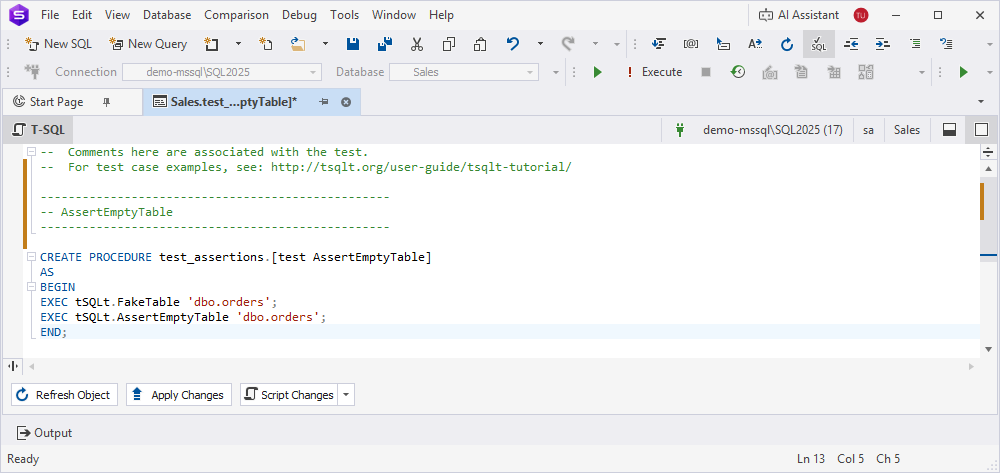Toggle pin on Sales.test document tab
The height and width of the screenshot is (473, 1000).
click(323, 102)
